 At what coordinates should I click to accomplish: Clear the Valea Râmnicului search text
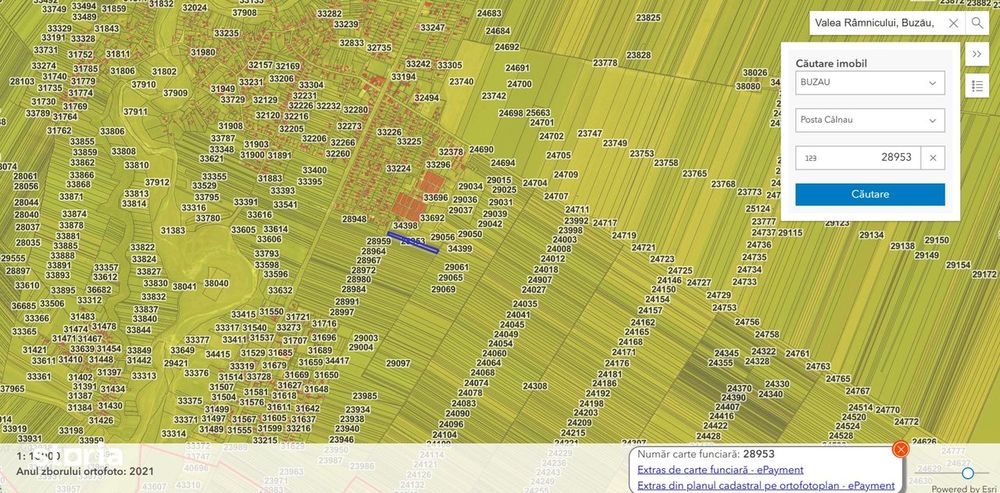953,23
